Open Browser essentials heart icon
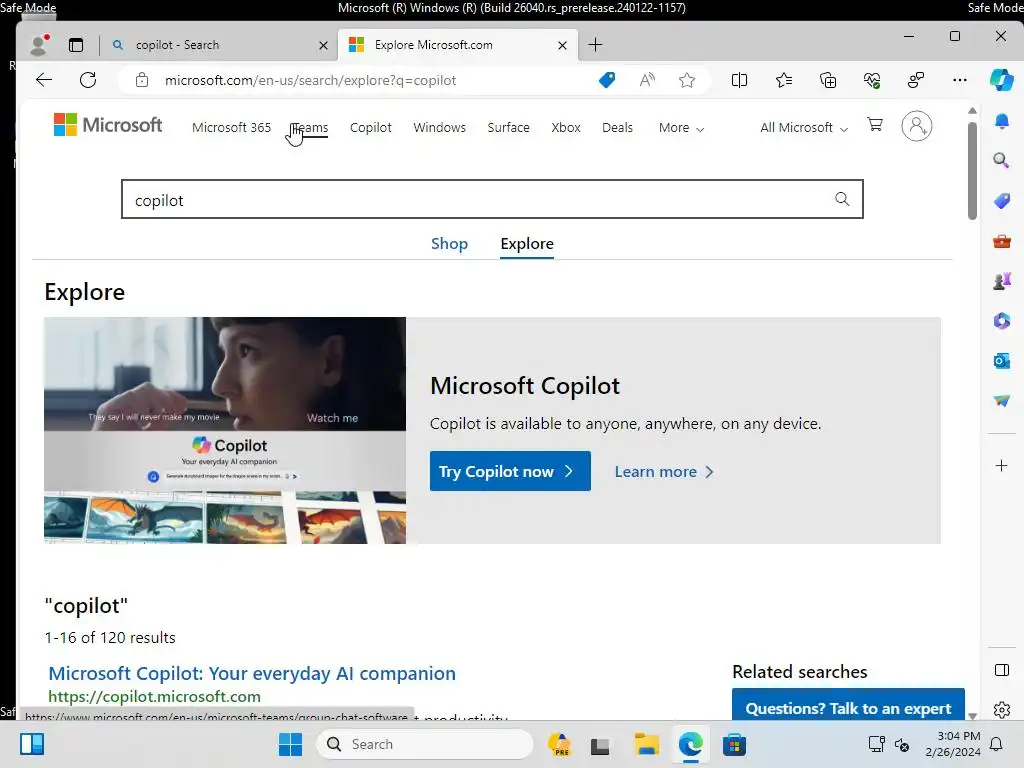The image size is (1024, 768). click(872, 80)
